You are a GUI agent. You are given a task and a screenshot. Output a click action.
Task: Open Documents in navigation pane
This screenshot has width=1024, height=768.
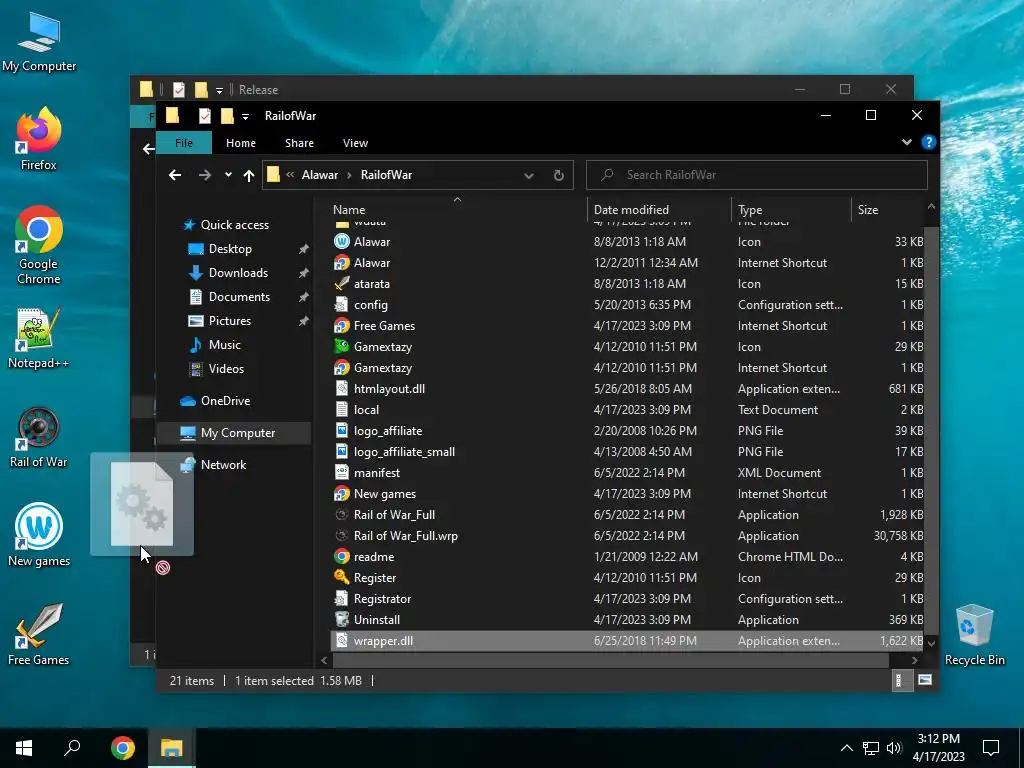coord(239,297)
